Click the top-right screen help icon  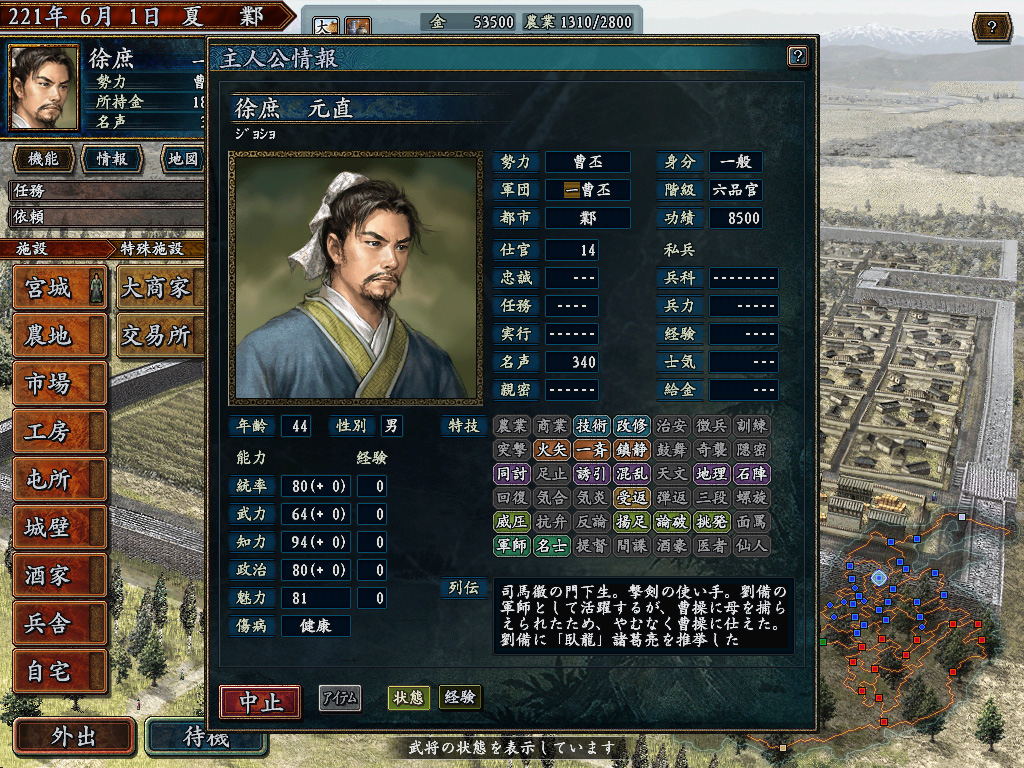(x=991, y=27)
